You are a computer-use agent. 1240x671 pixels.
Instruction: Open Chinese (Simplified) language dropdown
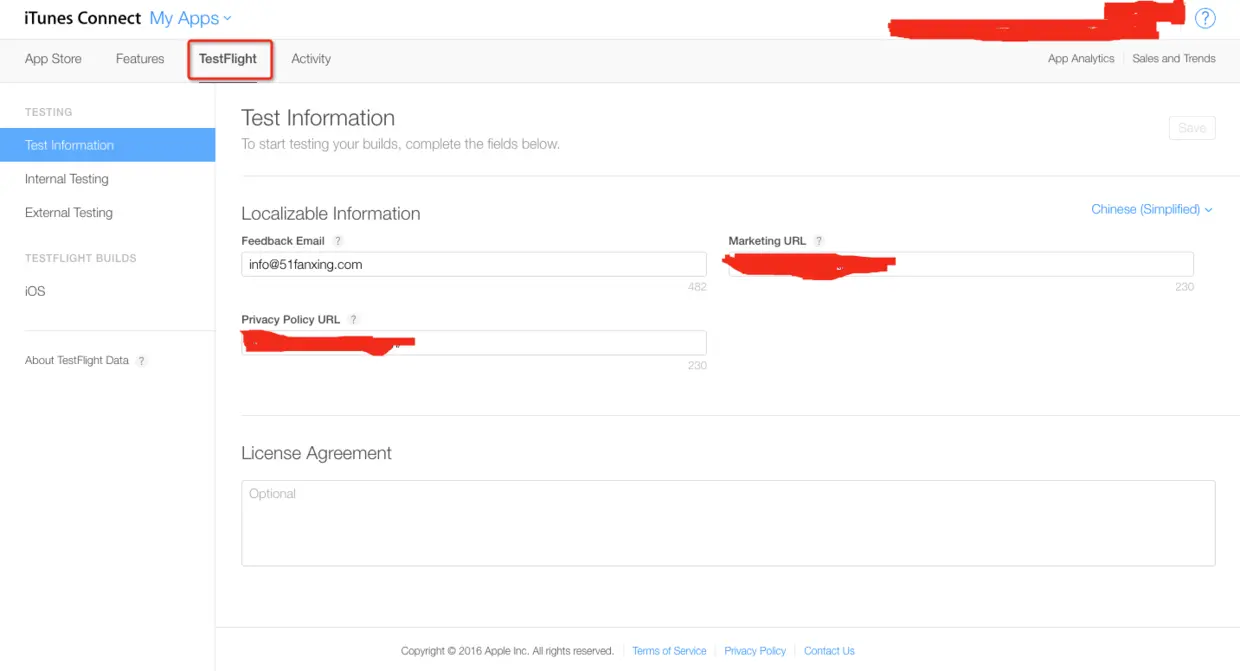coord(1152,209)
